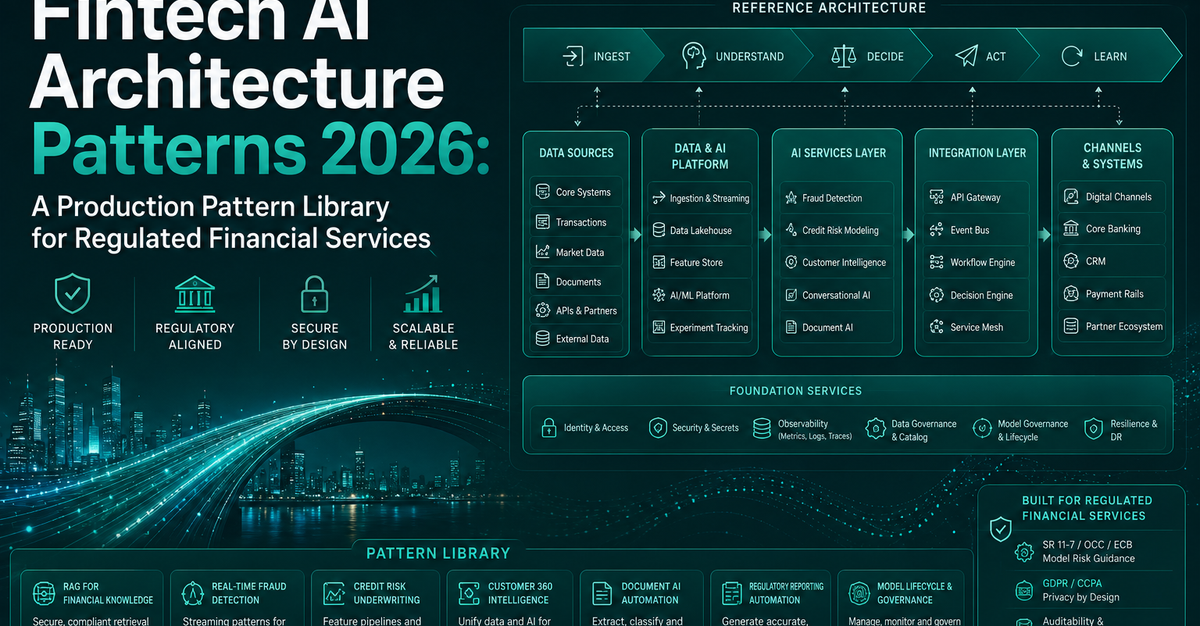The image size is (1200, 626).
Task: Click the Channels & Systems column header
Action: [1112, 156]
